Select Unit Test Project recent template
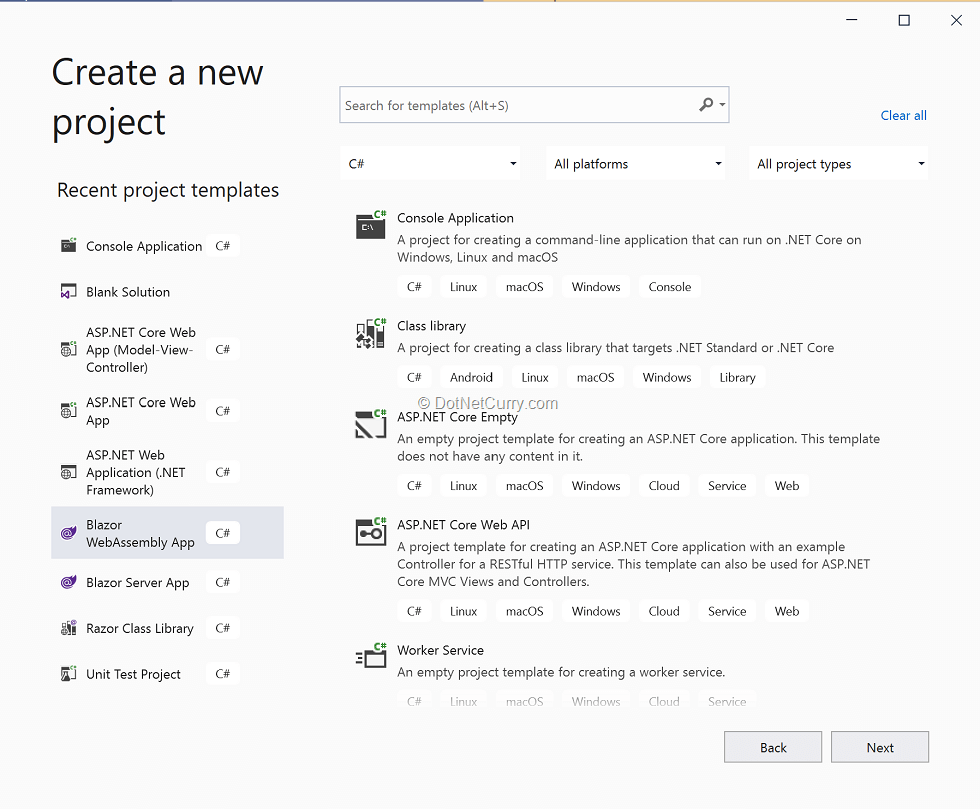Image resolution: width=980 pixels, height=809 pixels. [x=168, y=673]
